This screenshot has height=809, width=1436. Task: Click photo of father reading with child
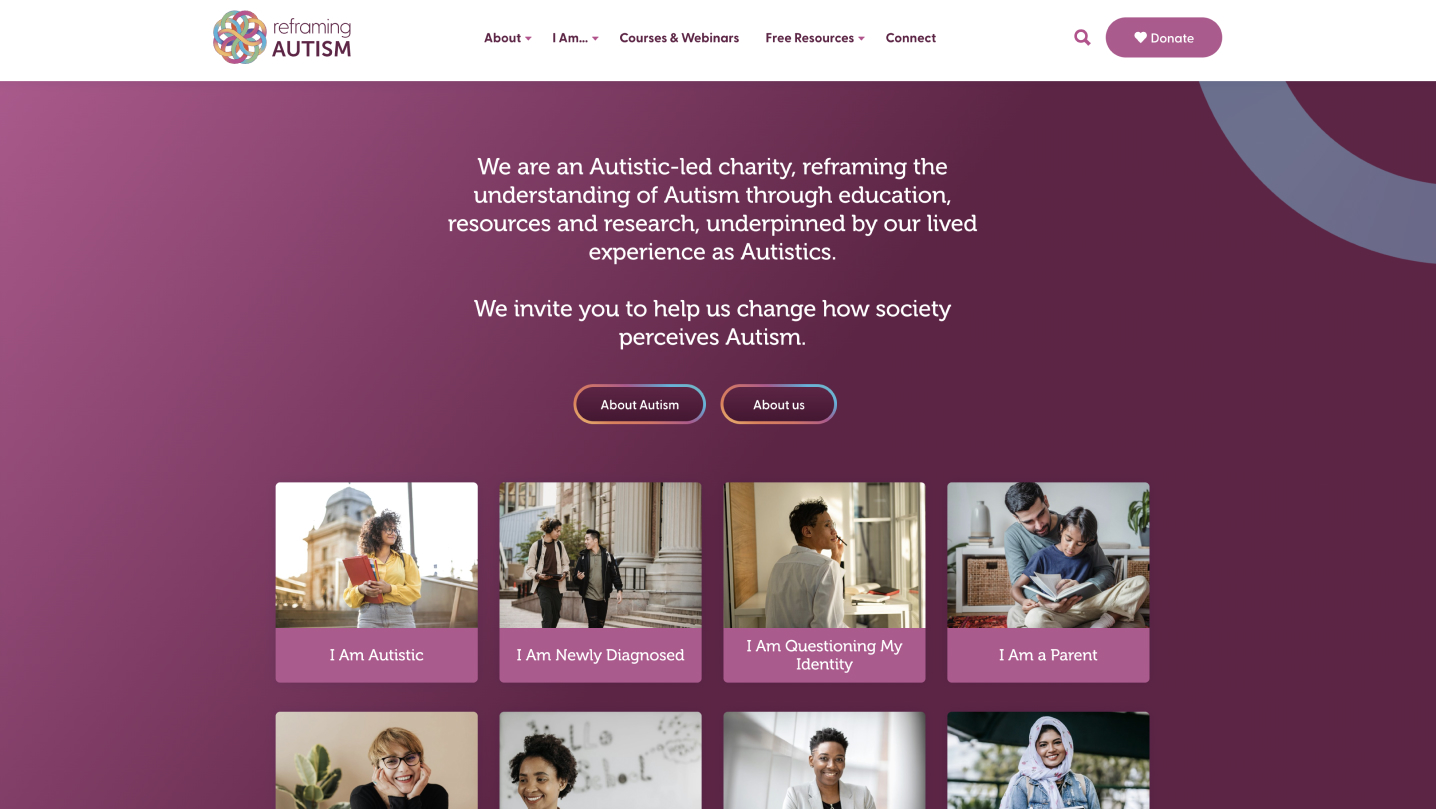click(1048, 555)
